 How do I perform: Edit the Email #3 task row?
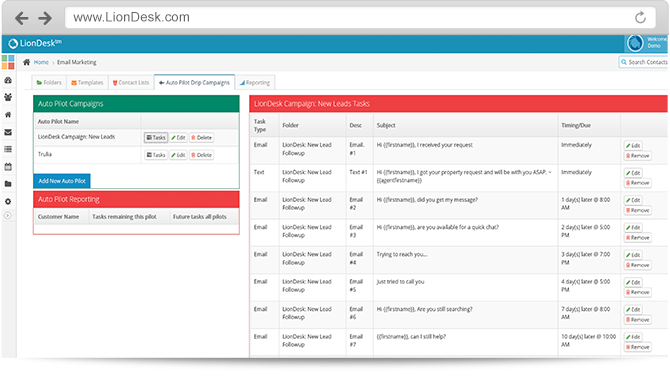pos(633,227)
